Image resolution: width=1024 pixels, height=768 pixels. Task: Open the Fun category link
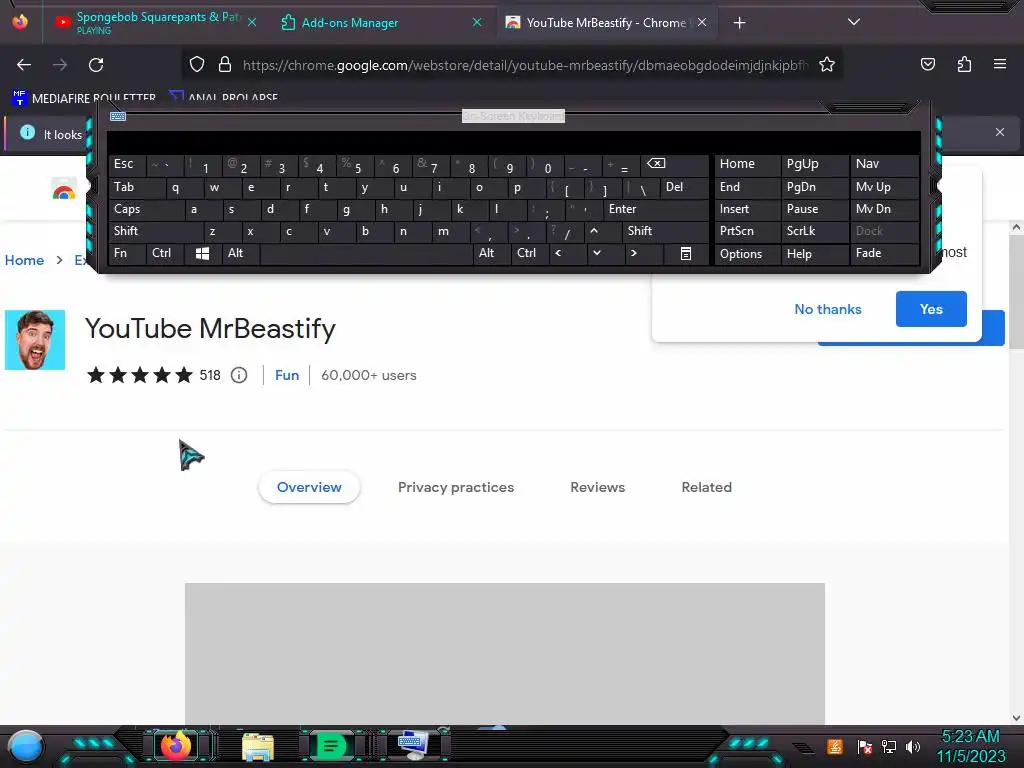pyautogui.click(x=287, y=375)
